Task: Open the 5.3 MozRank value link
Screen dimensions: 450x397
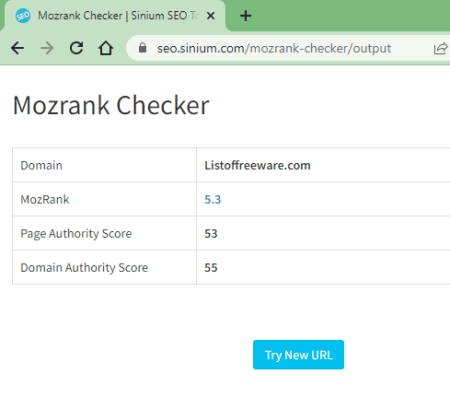Action: click(213, 199)
